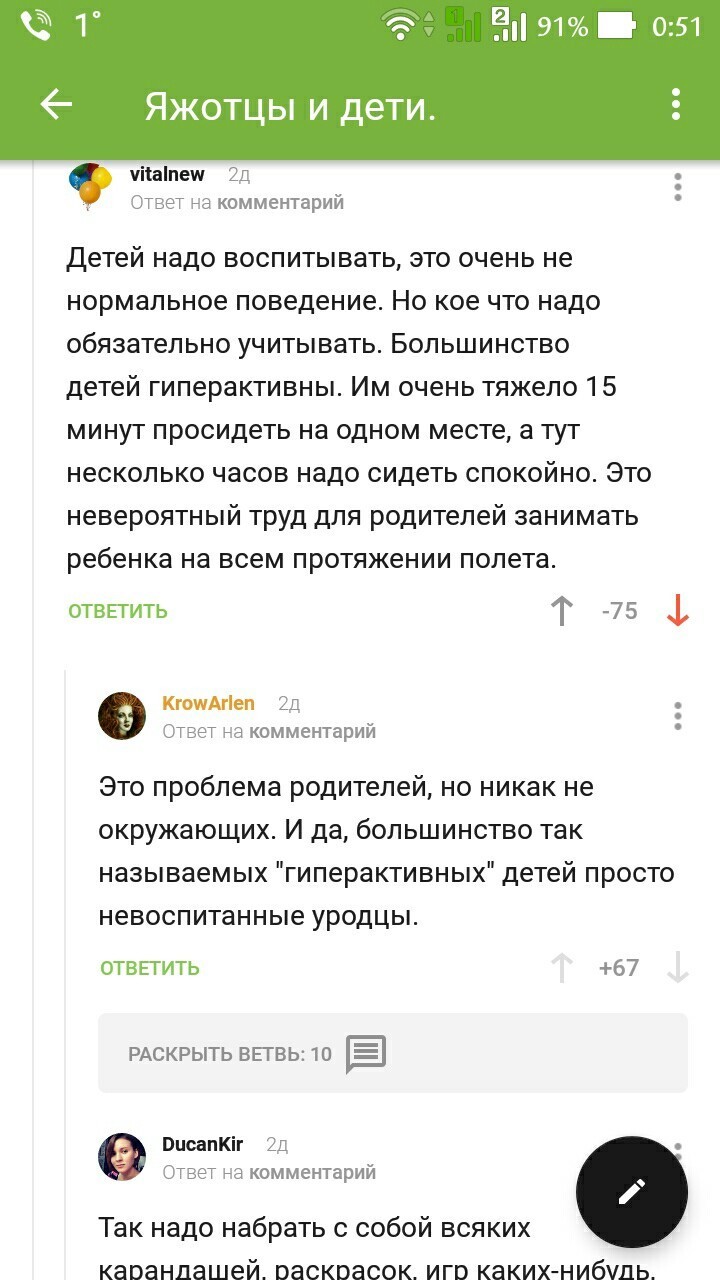View DucanKir's avatar picture
Image resolution: width=720 pixels, height=1280 pixels.
coord(122,1157)
